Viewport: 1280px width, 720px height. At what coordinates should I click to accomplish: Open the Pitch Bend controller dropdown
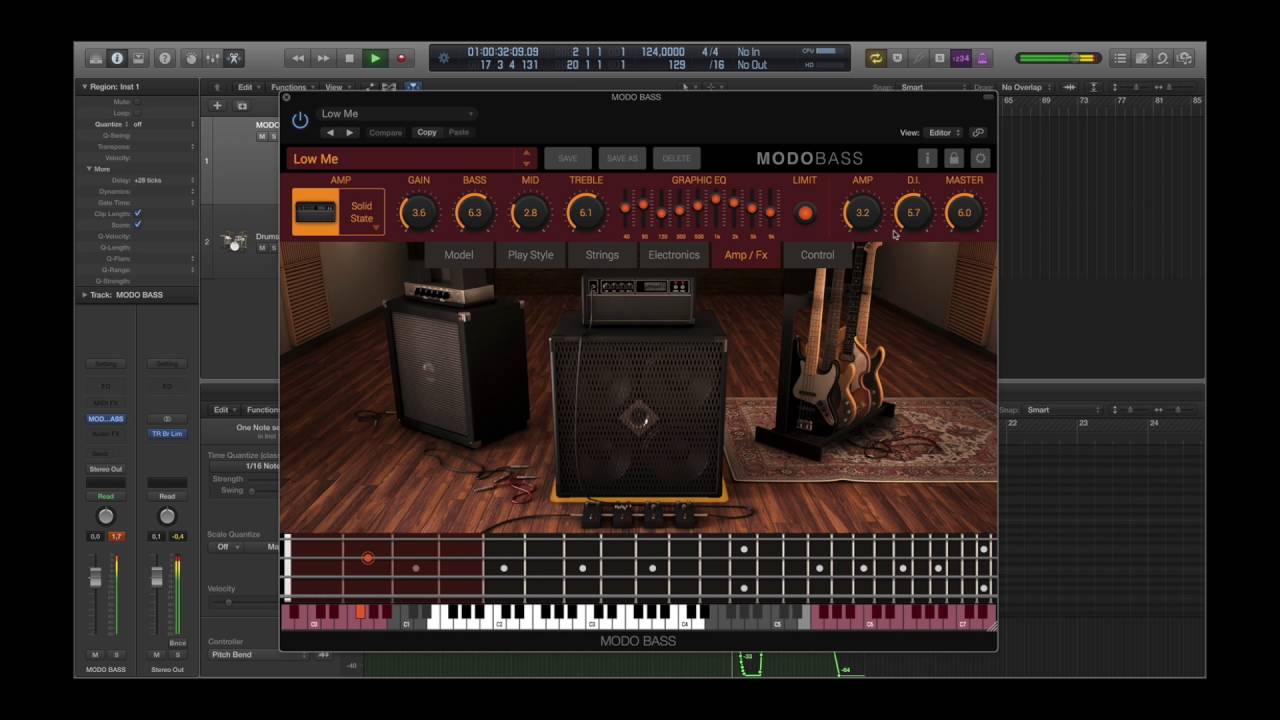[x=260, y=655]
